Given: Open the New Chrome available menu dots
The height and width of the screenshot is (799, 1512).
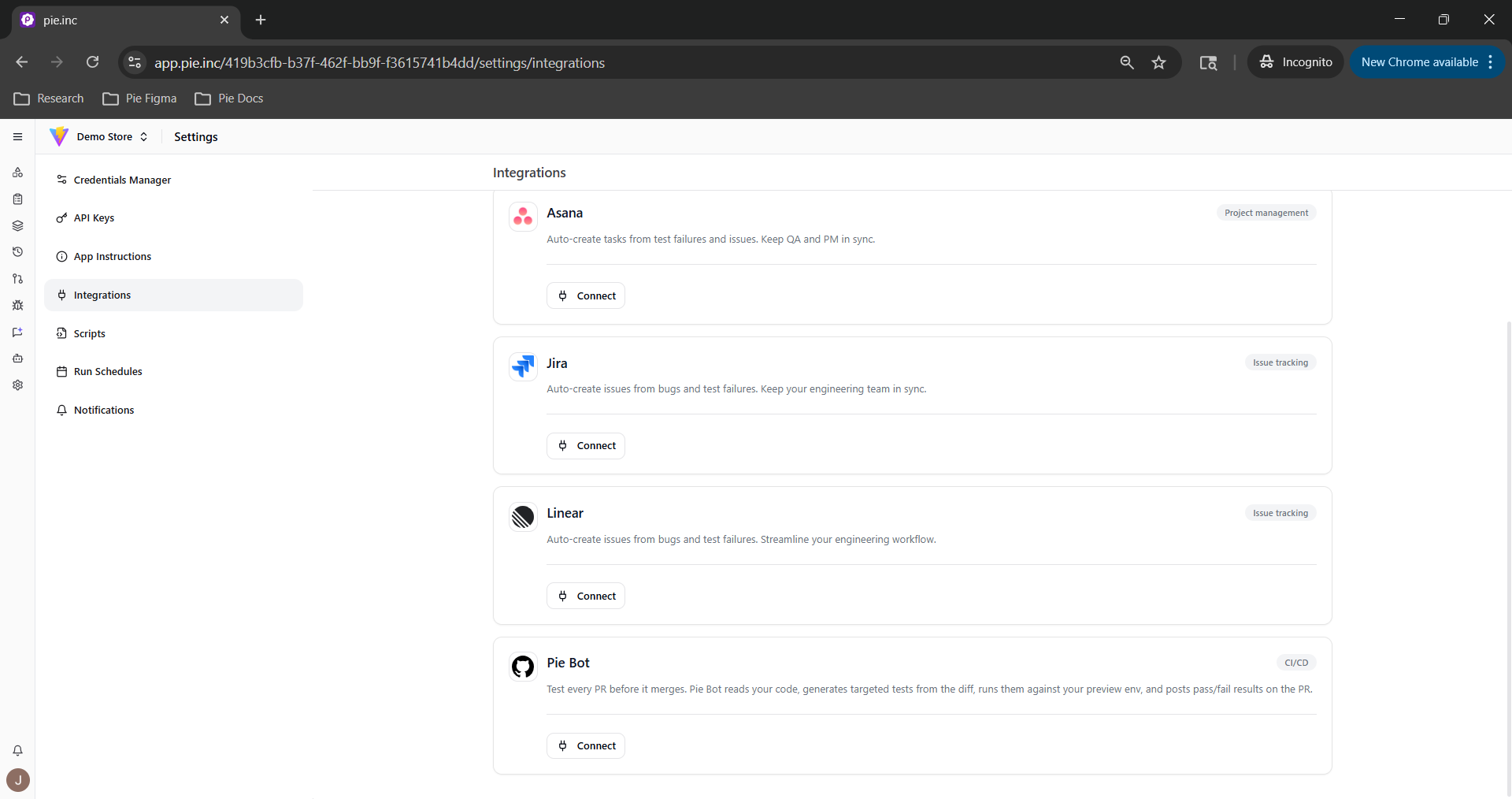Looking at the screenshot, I should point(1491,62).
